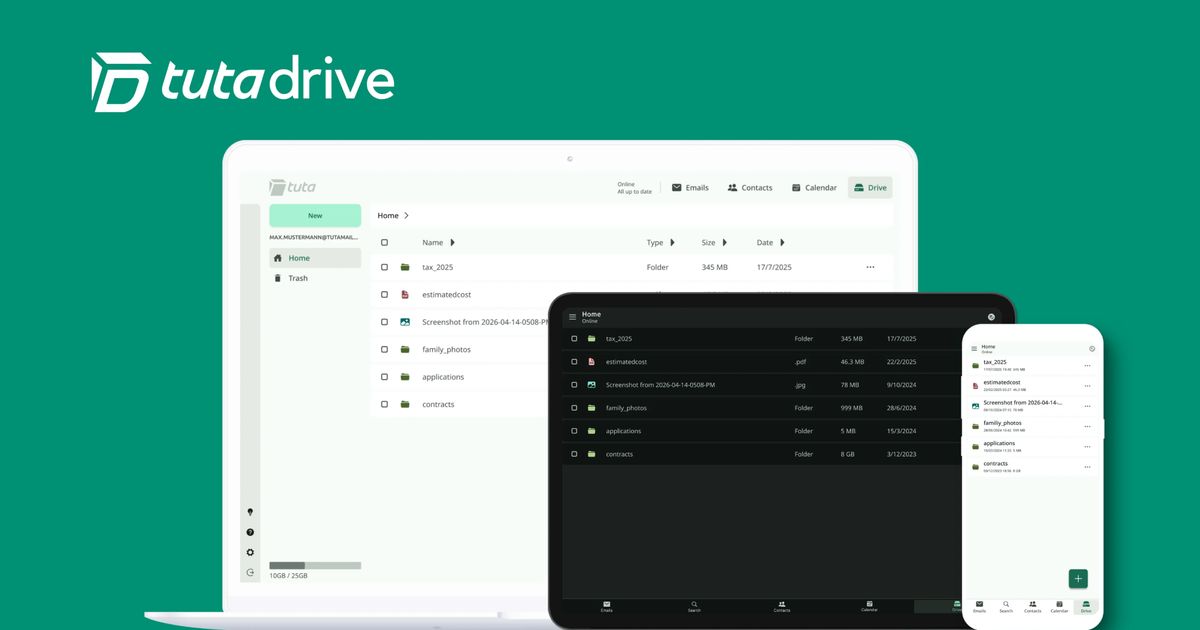Check Screenshot file checkbox on laptop
1200x630 pixels.
click(x=384, y=322)
